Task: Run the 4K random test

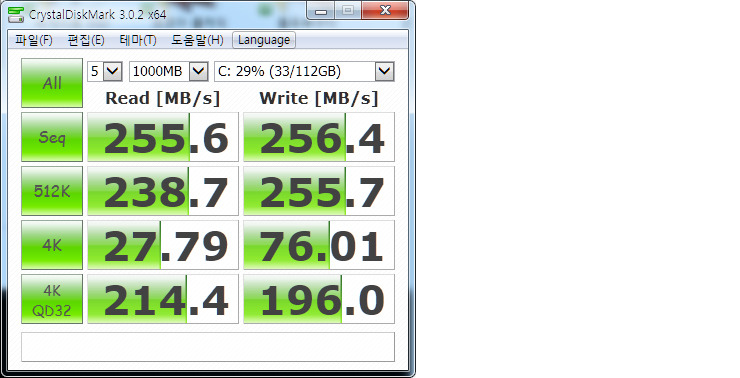Action: click(52, 245)
